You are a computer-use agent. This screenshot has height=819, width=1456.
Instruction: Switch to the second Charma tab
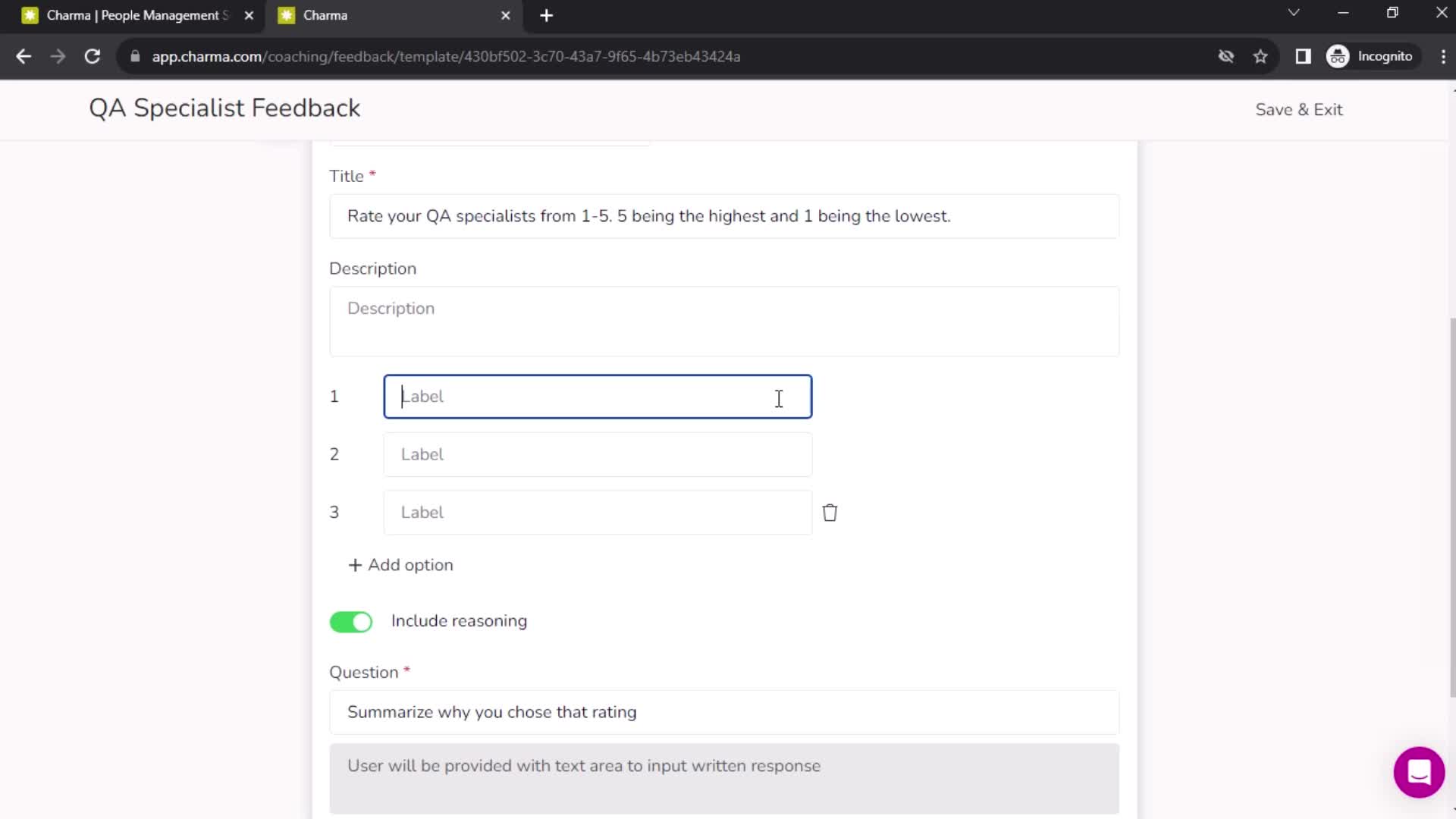click(x=394, y=15)
